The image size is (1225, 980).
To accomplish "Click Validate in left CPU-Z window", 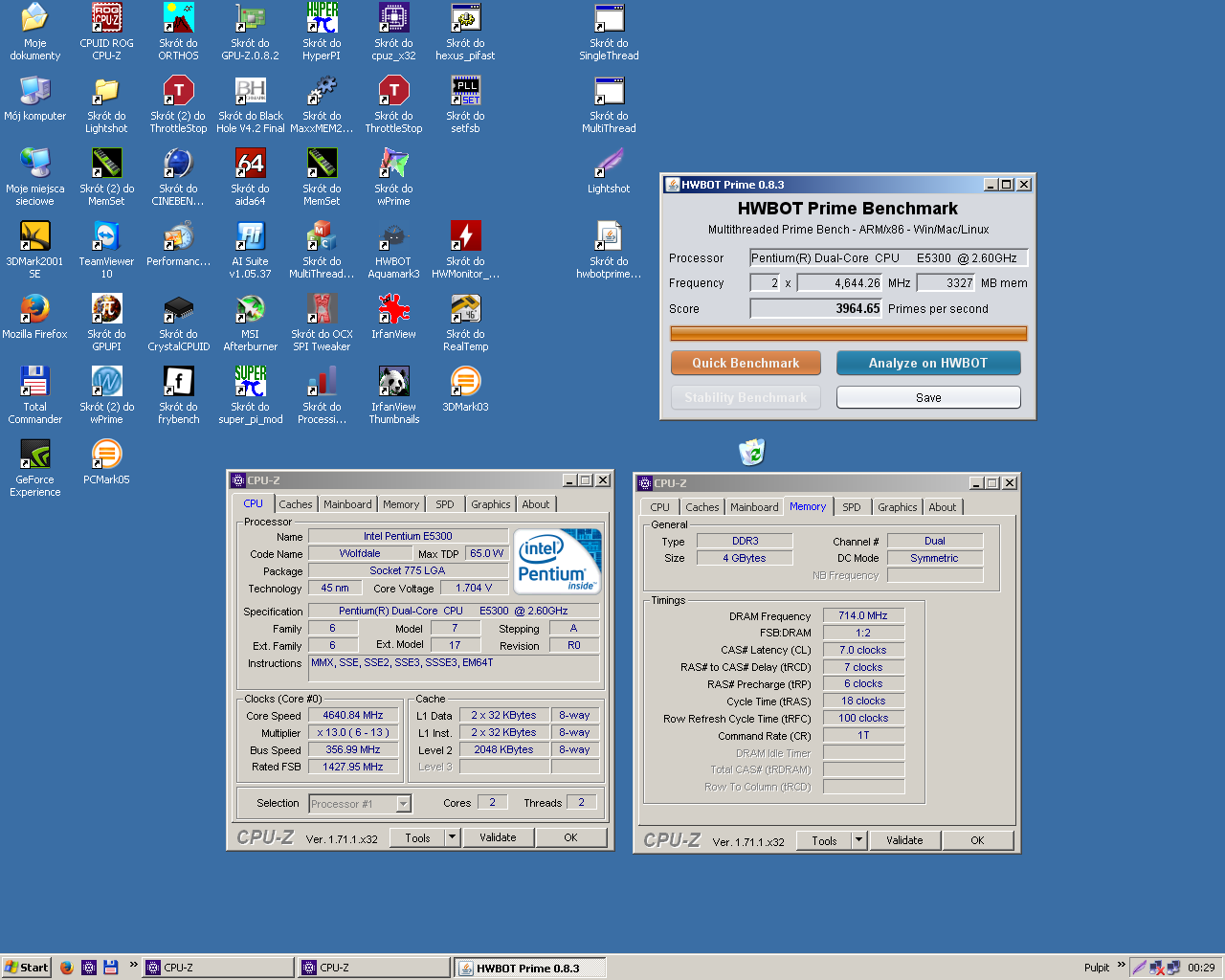I will point(498,837).
